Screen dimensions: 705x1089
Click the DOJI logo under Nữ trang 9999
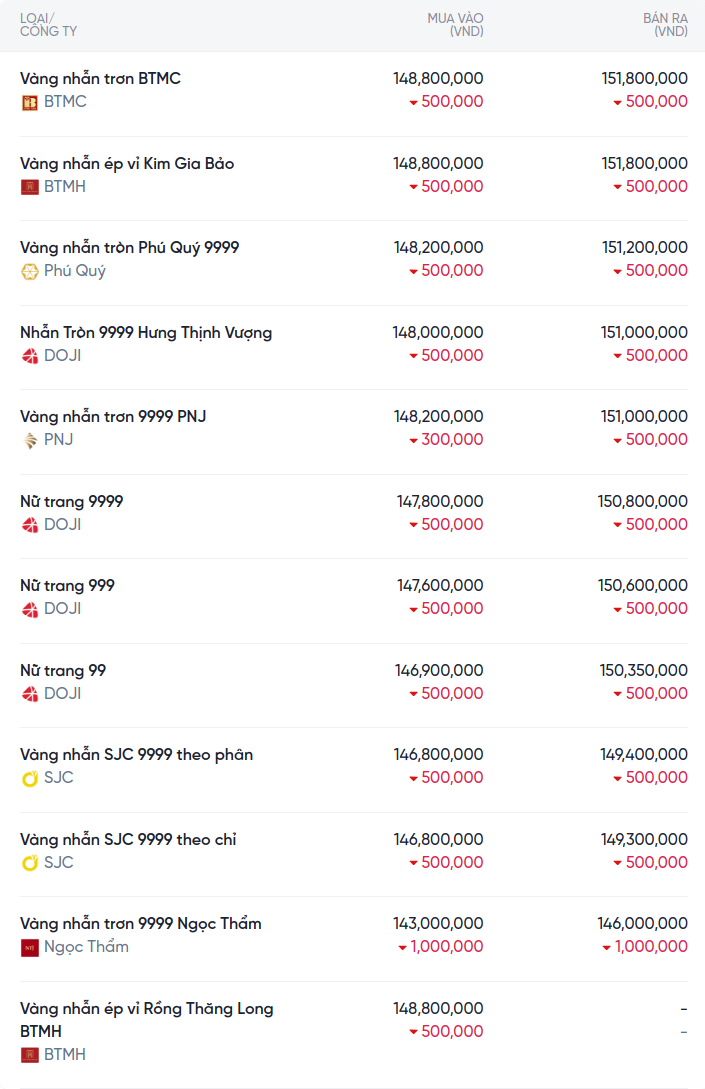[x=30, y=525]
